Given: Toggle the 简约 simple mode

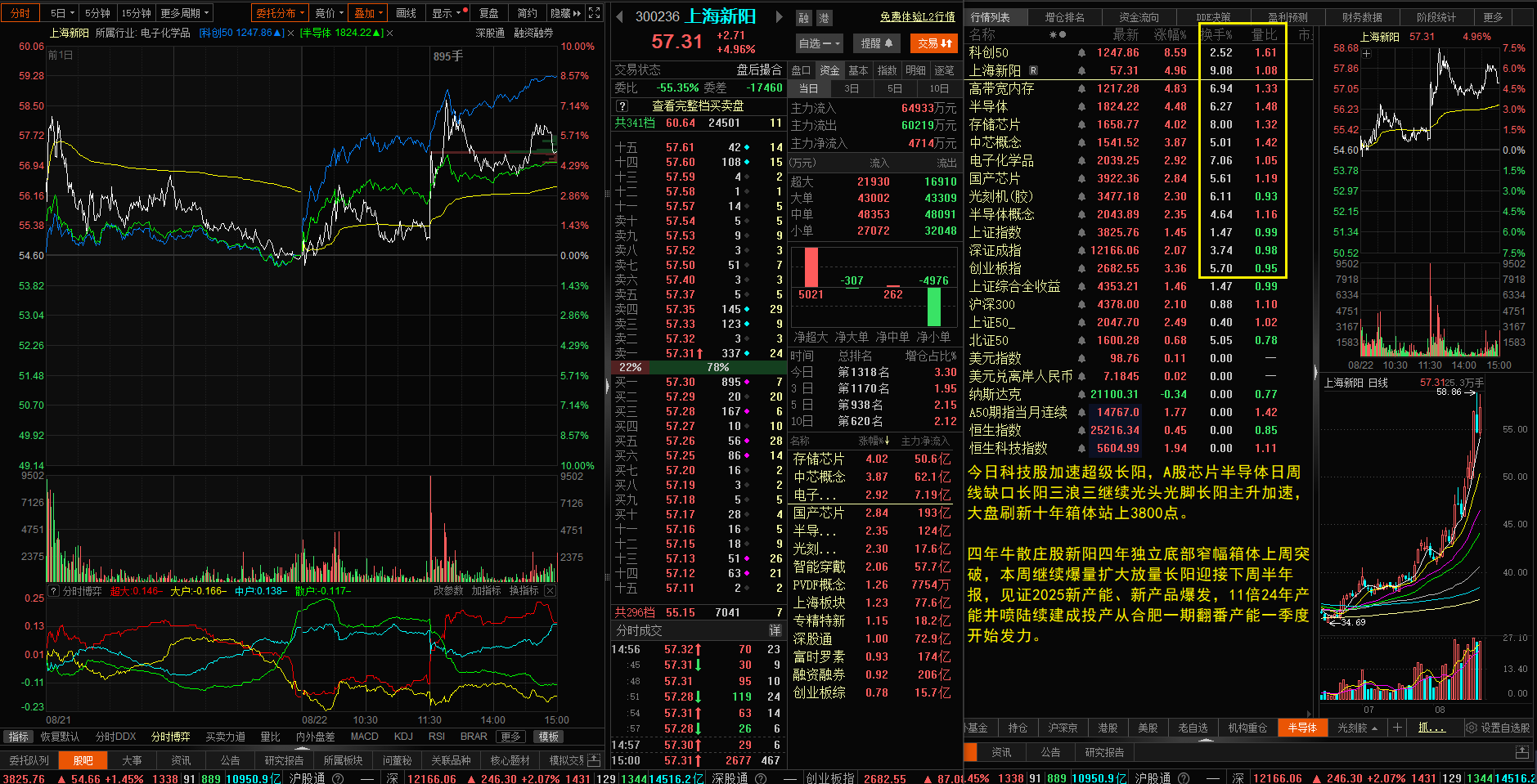Looking at the screenshot, I should pos(527,13).
